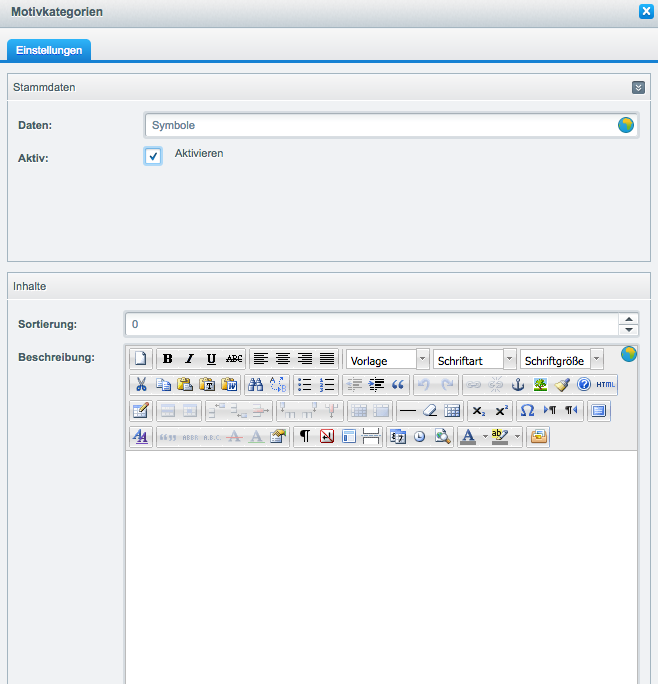Click the globe icon in Daten field
This screenshot has width=658, height=684.
point(626,125)
